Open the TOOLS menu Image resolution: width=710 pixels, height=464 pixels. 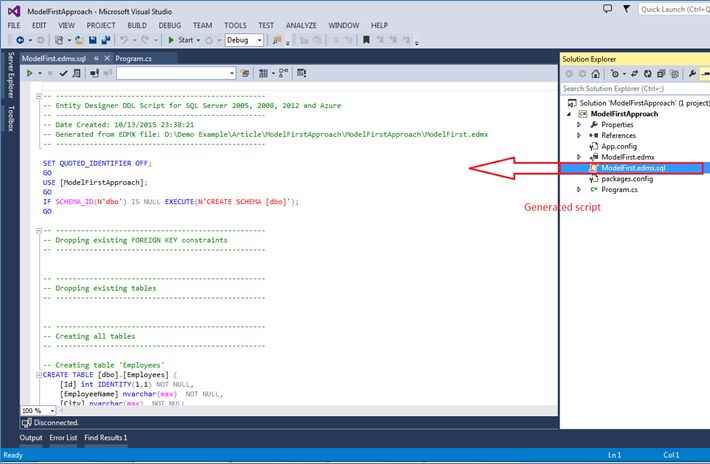(235, 25)
